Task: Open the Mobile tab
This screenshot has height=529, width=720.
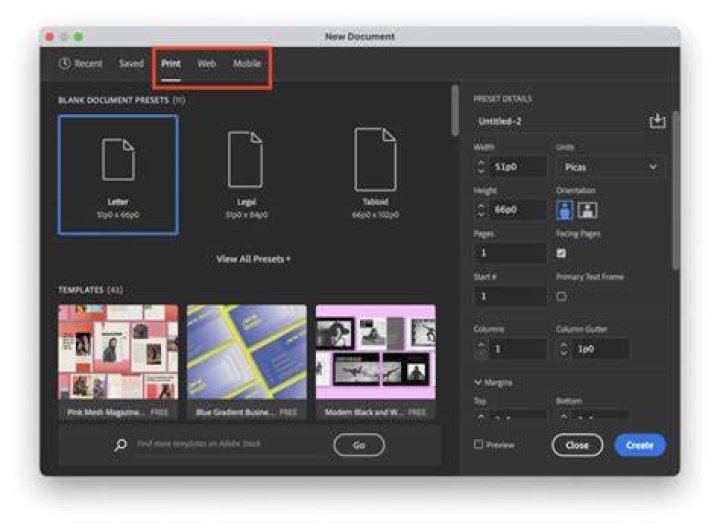Action: (x=247, y=63)
